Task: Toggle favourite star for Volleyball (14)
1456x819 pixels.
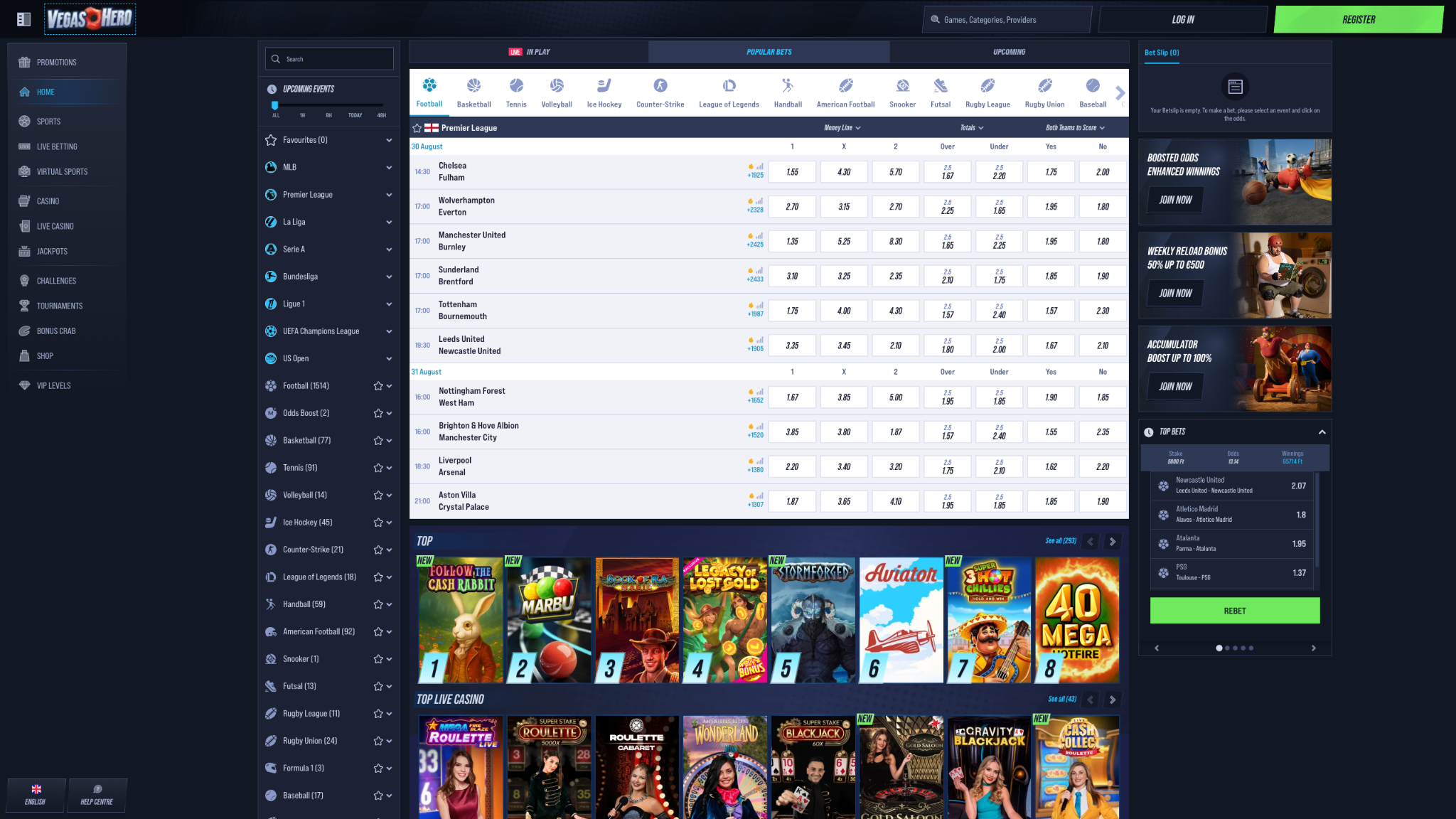Action: (x=378, y=496)
